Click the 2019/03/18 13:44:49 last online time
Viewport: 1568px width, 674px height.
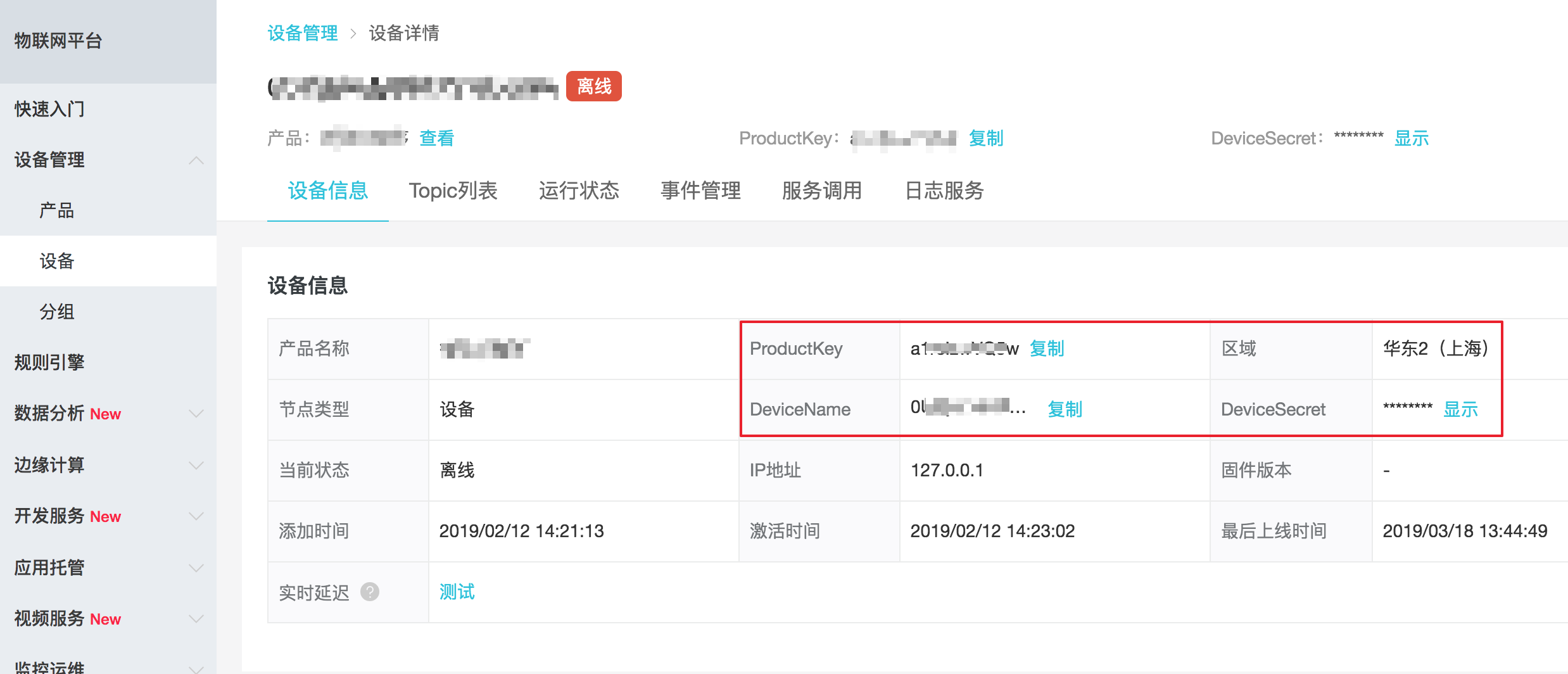click(1465, 531)
